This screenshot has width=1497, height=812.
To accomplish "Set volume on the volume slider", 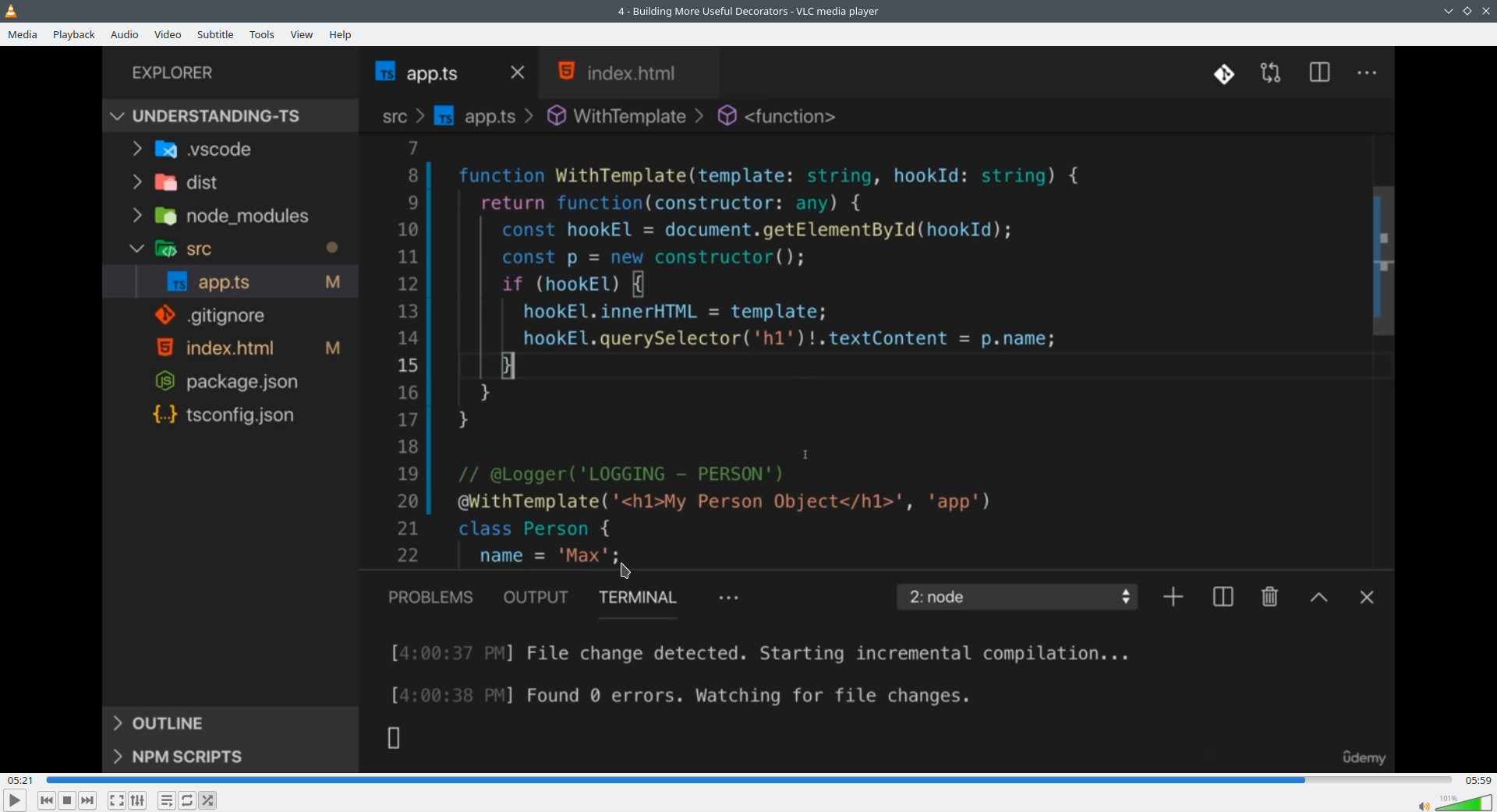I will [x=1463, y=803].
